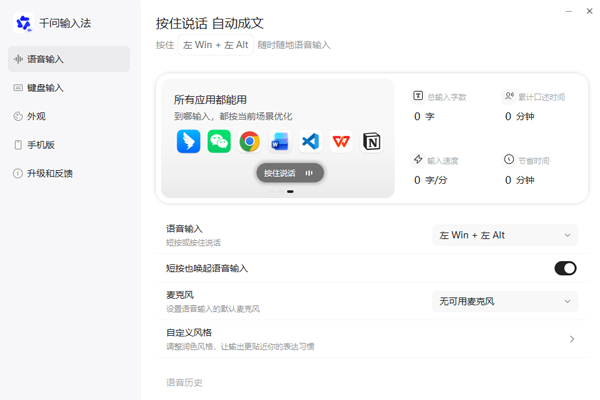Click the 所有应用都能用 card heading
Viewport: 600px width, 400px height.
pyautogui.click(x=210, y=100)
